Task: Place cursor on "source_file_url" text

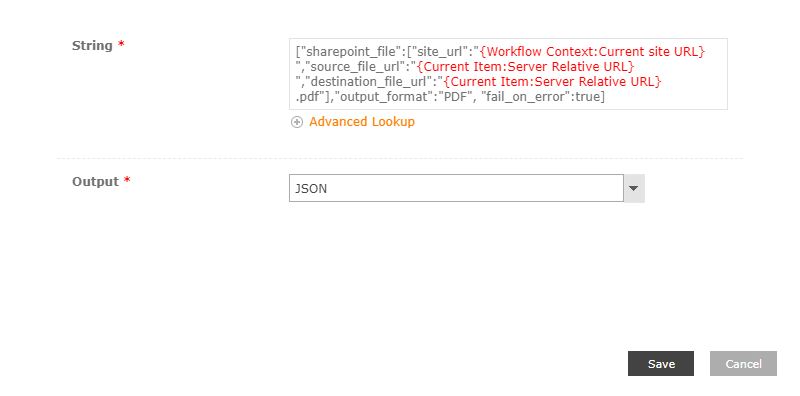Action: [355, 66]
